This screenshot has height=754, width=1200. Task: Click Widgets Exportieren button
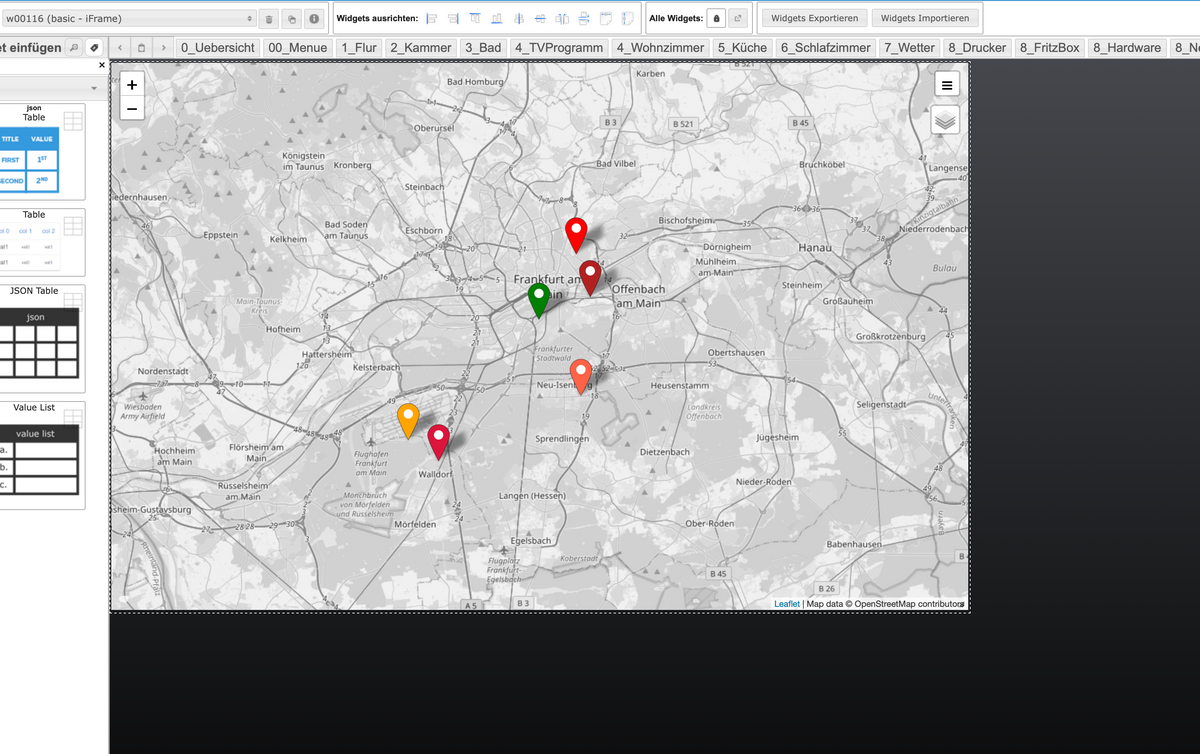[x=814, y=19]
